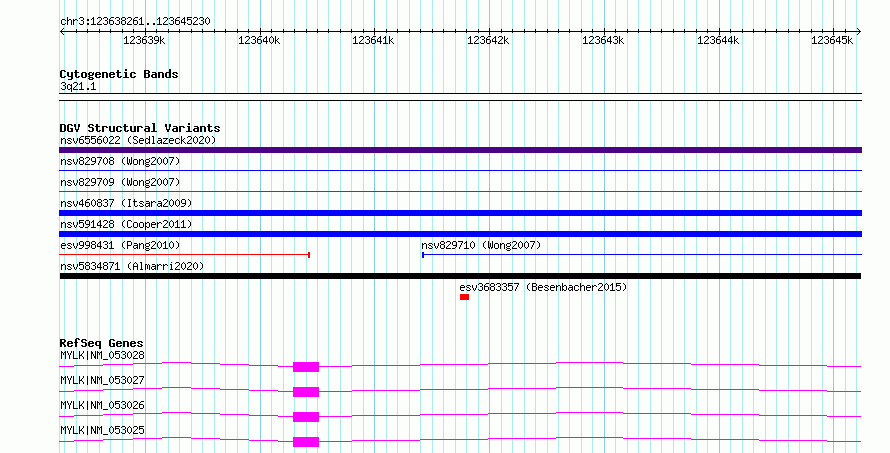The width and height of the screenshot is (890, 453).
Task: Select the small red esv3683357 variant block
Action: pyautogui.click(x=464, y=297)
